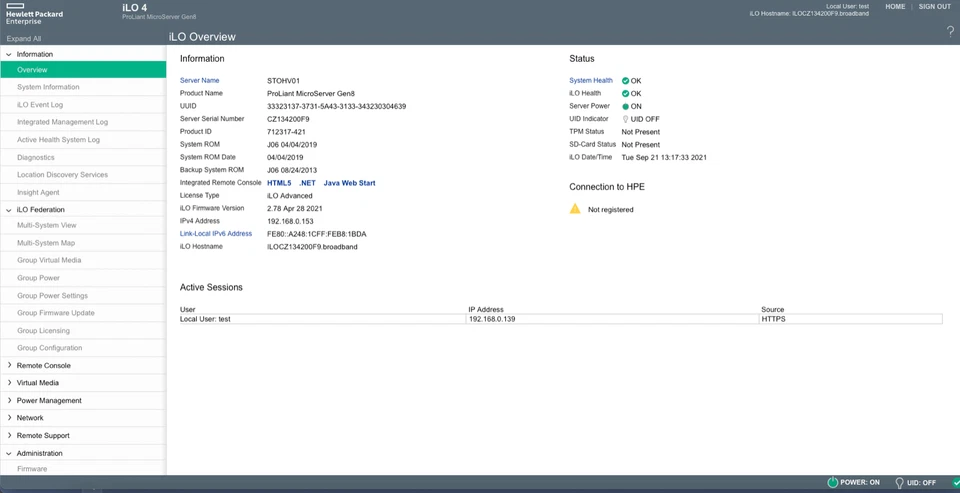Click the UID Indicator bulb icon
Screen dimensions: 960x493
click(625, 119)
